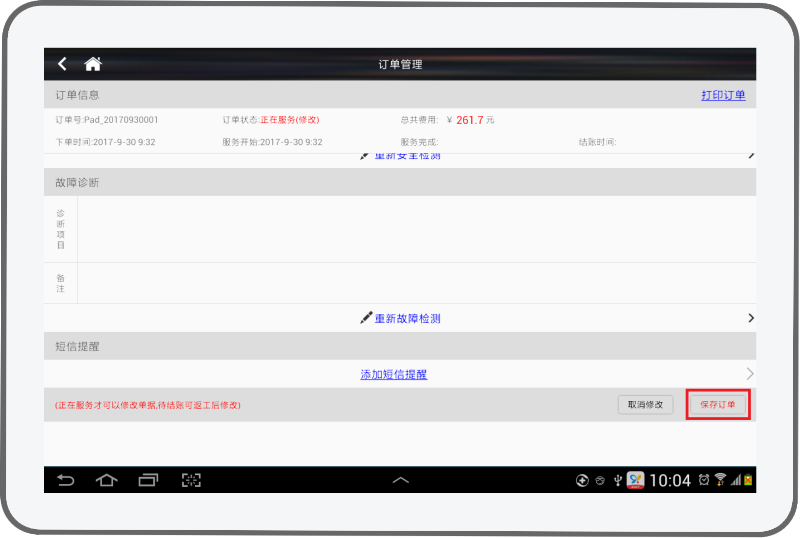Click the pencil icon beside 重新故障检测
Screen dimensions: 800x538
pyautogui.click(x=366, y=318)
